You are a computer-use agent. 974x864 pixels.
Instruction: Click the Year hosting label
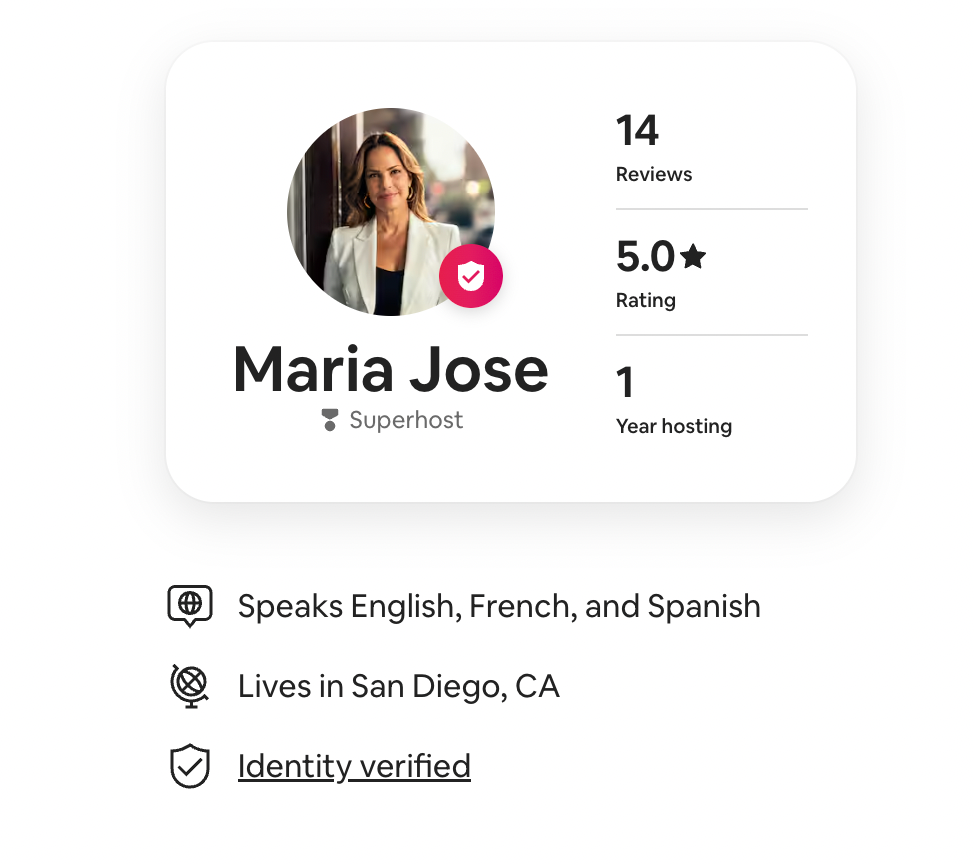coord(674,427)
